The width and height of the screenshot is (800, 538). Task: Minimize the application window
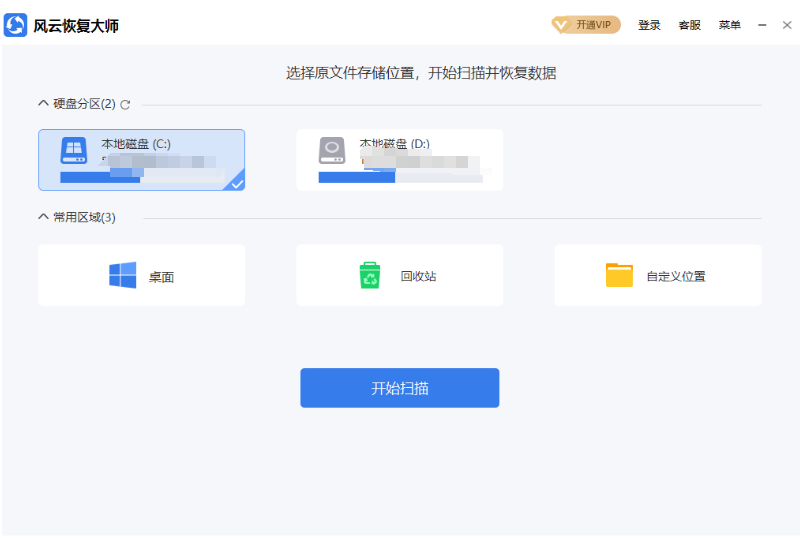click(x=762, y=25)
